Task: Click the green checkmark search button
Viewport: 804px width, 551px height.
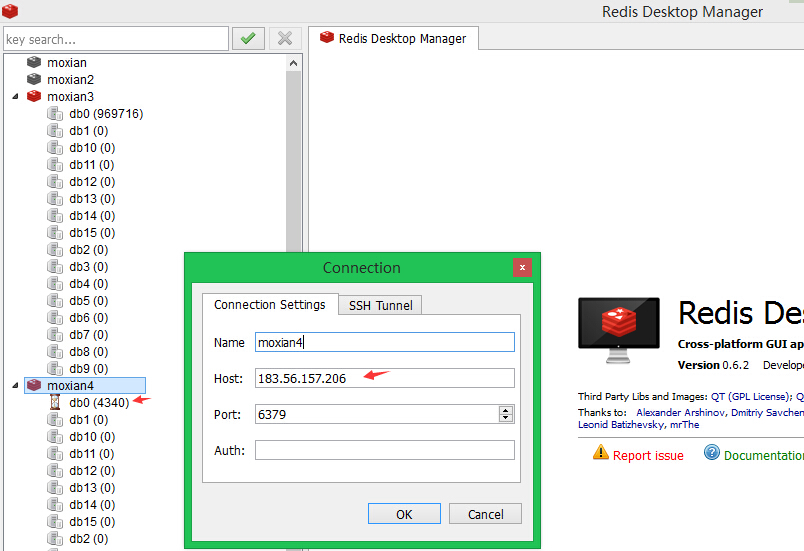Action: (x=248, y=38)
